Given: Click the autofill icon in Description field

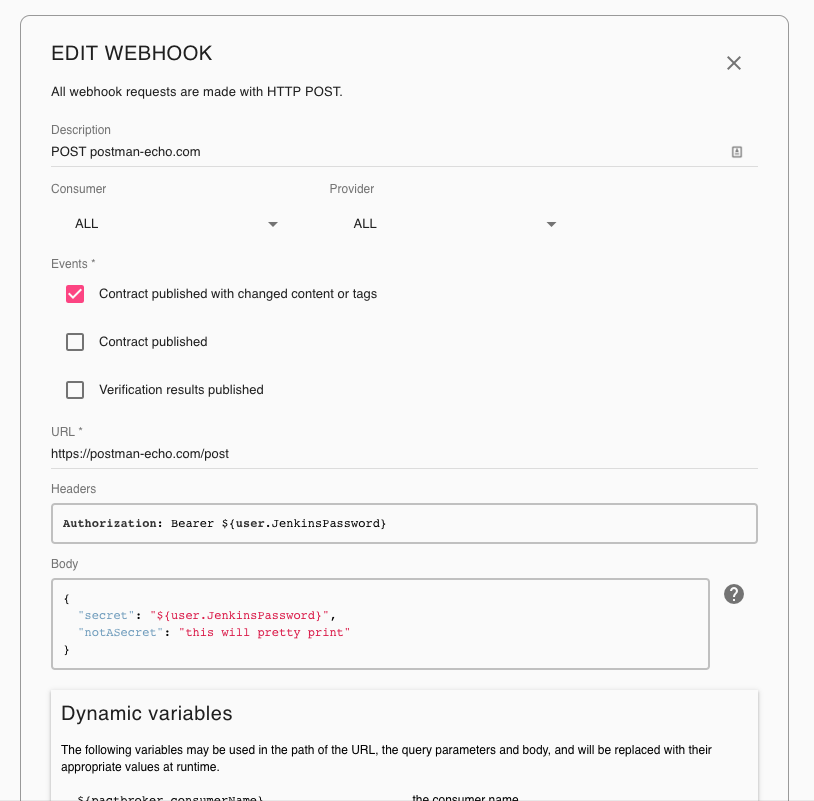Looking at the screenshot, I should pos(737,152).
